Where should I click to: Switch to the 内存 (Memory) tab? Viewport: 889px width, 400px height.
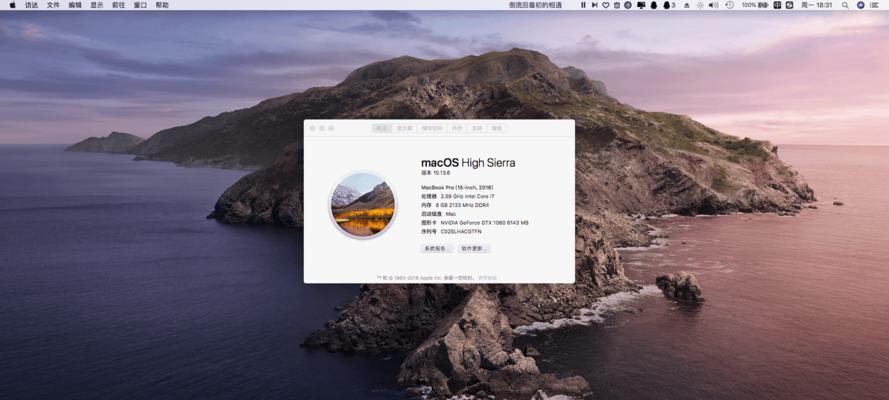pyautogui.click(x=456, y=129)
